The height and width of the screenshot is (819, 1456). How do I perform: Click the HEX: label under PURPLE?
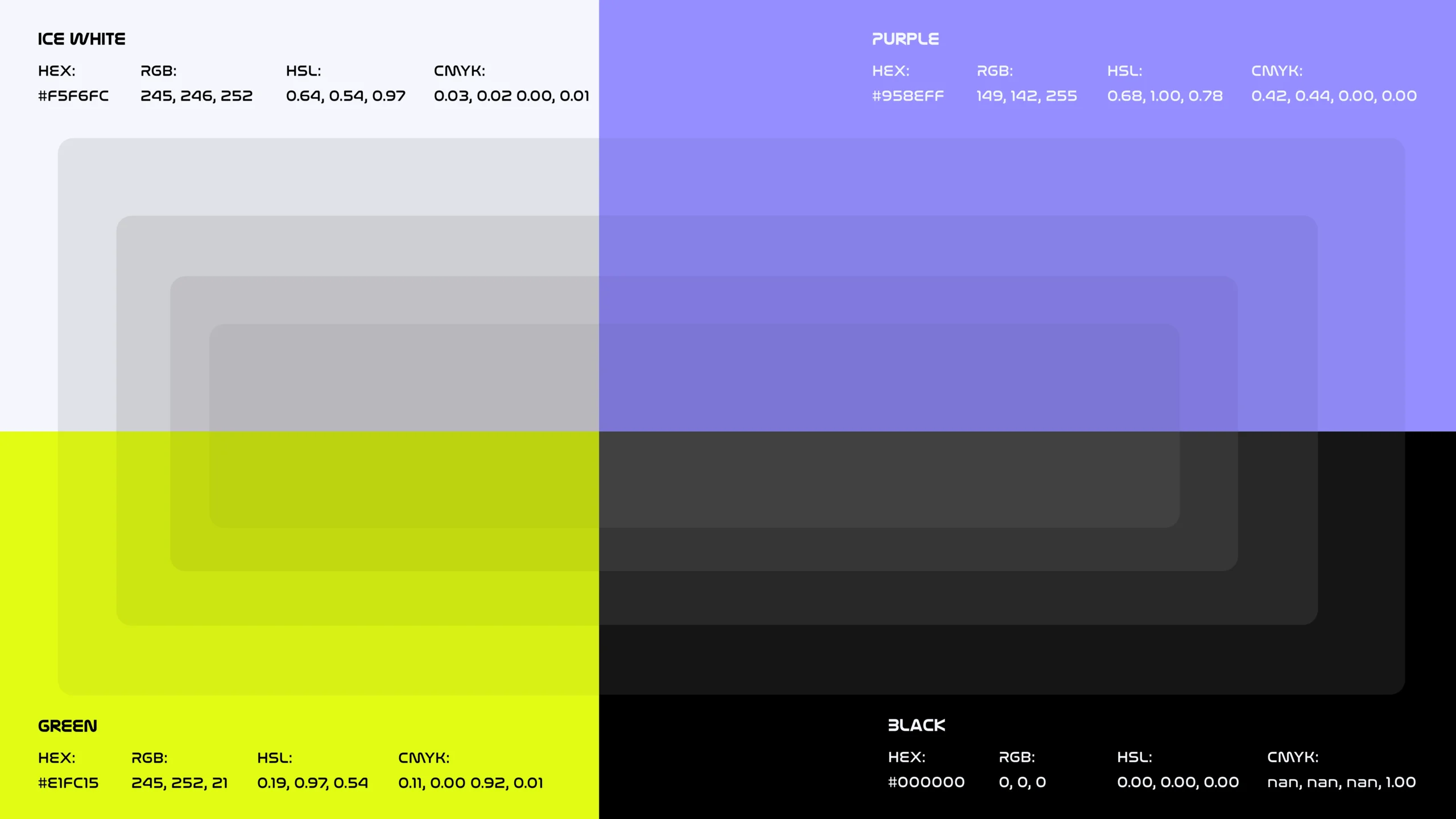891,71
